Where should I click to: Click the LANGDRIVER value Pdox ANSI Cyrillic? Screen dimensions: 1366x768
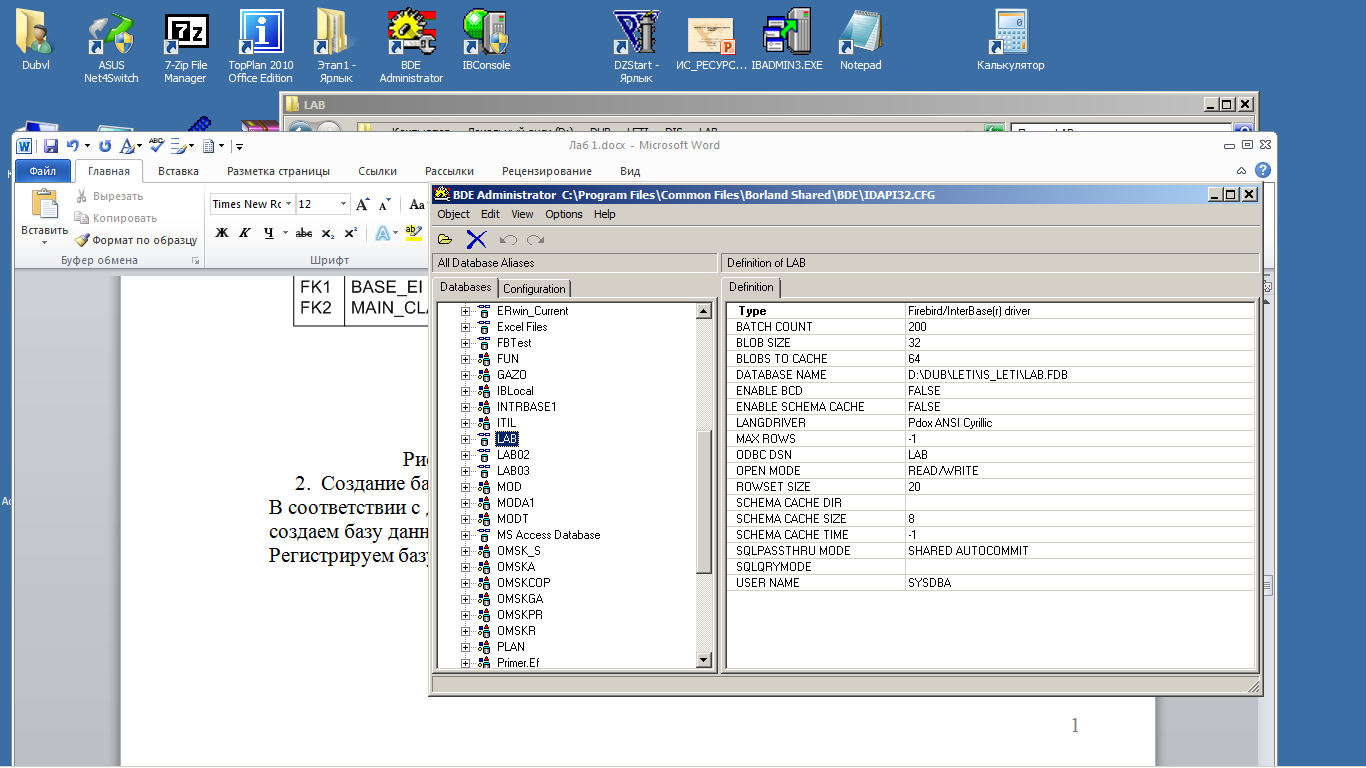point(949,423)
